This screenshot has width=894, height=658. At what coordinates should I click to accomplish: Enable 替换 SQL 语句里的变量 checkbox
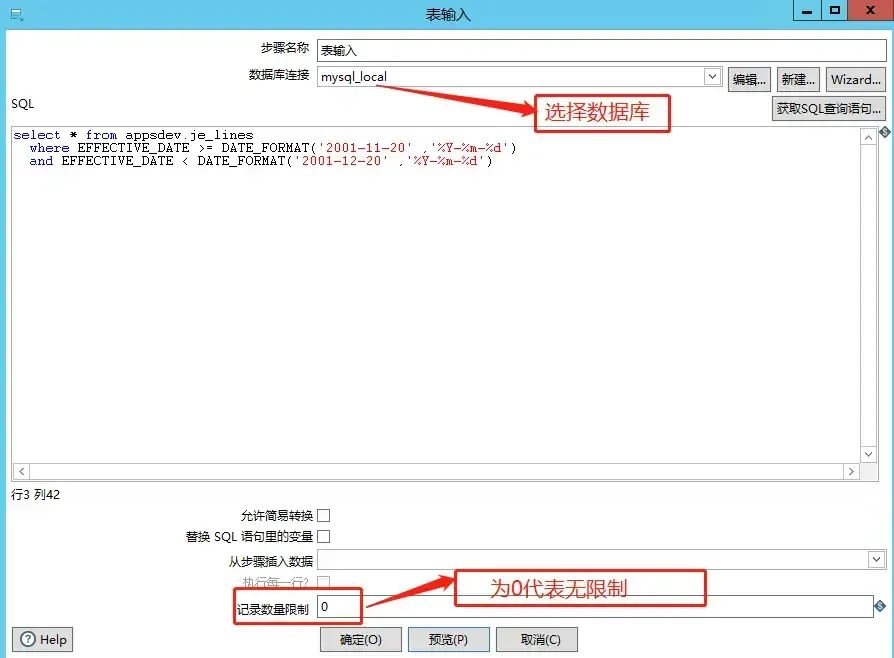pyautogui.click(x=323, y=537)
